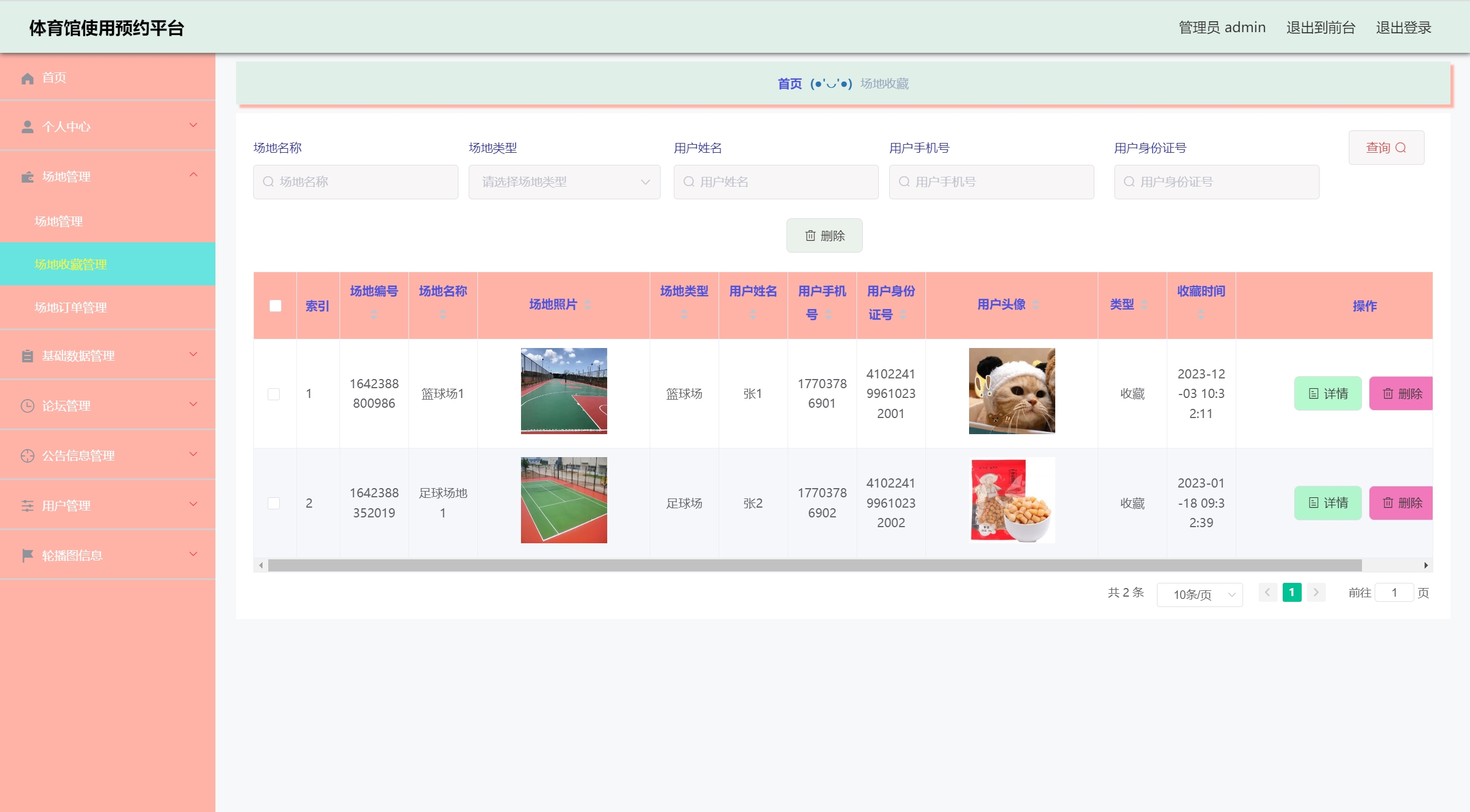Click the horizontal table scrollbar

[815, 566]
